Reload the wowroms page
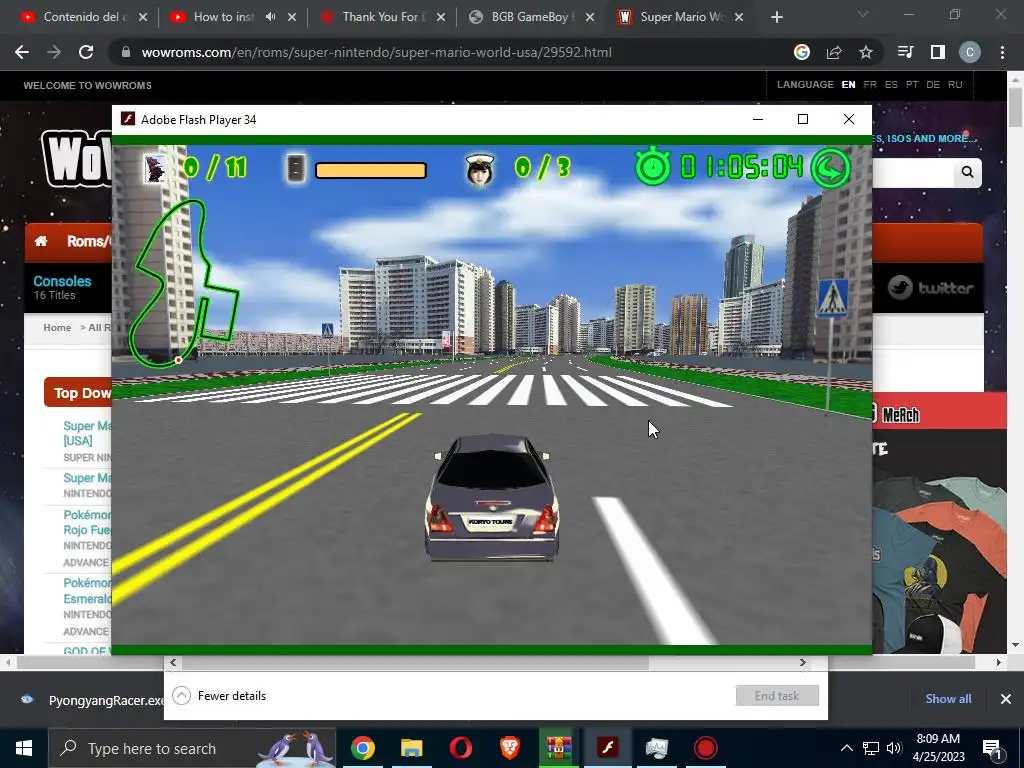This screenshot has width=1024, height=768. pos(86,52)
